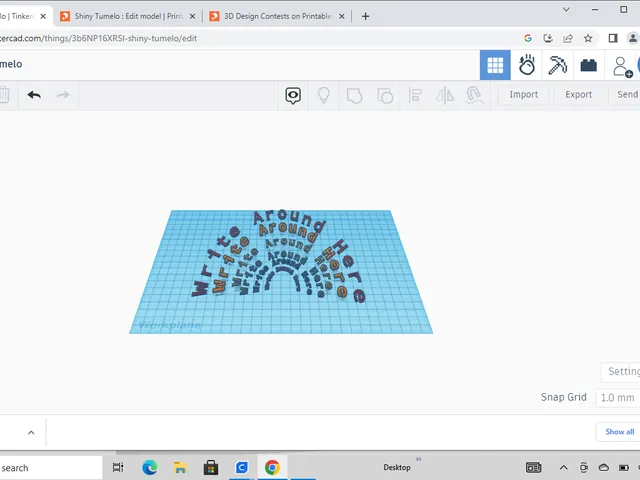Click the invite collaborator person icon

click(622, 67)
